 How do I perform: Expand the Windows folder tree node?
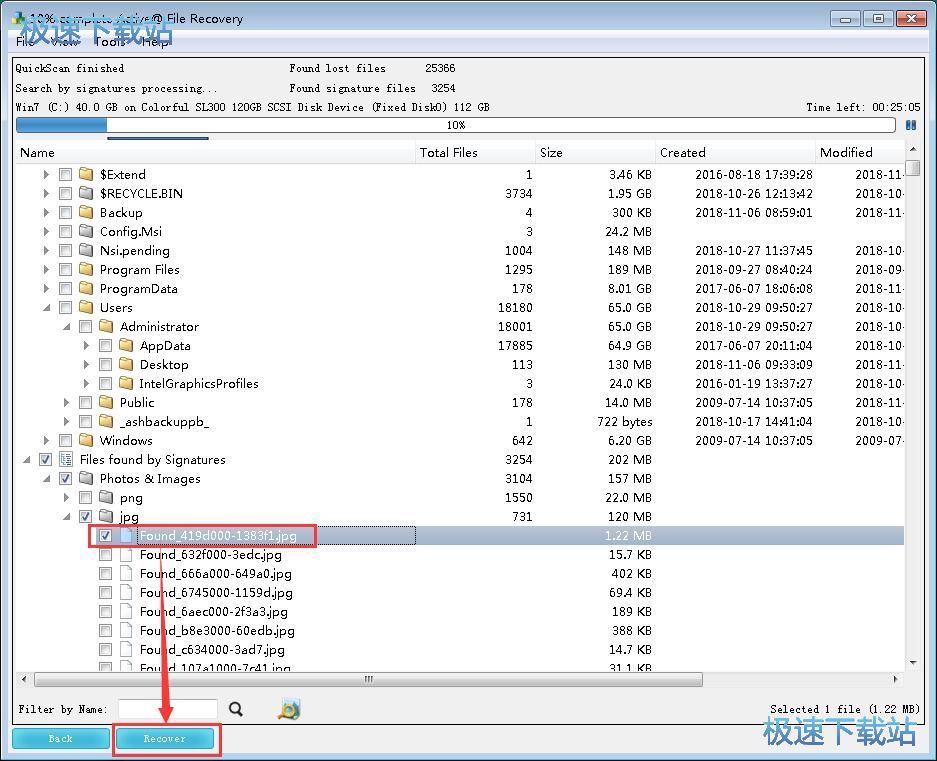tap(46, 441)
